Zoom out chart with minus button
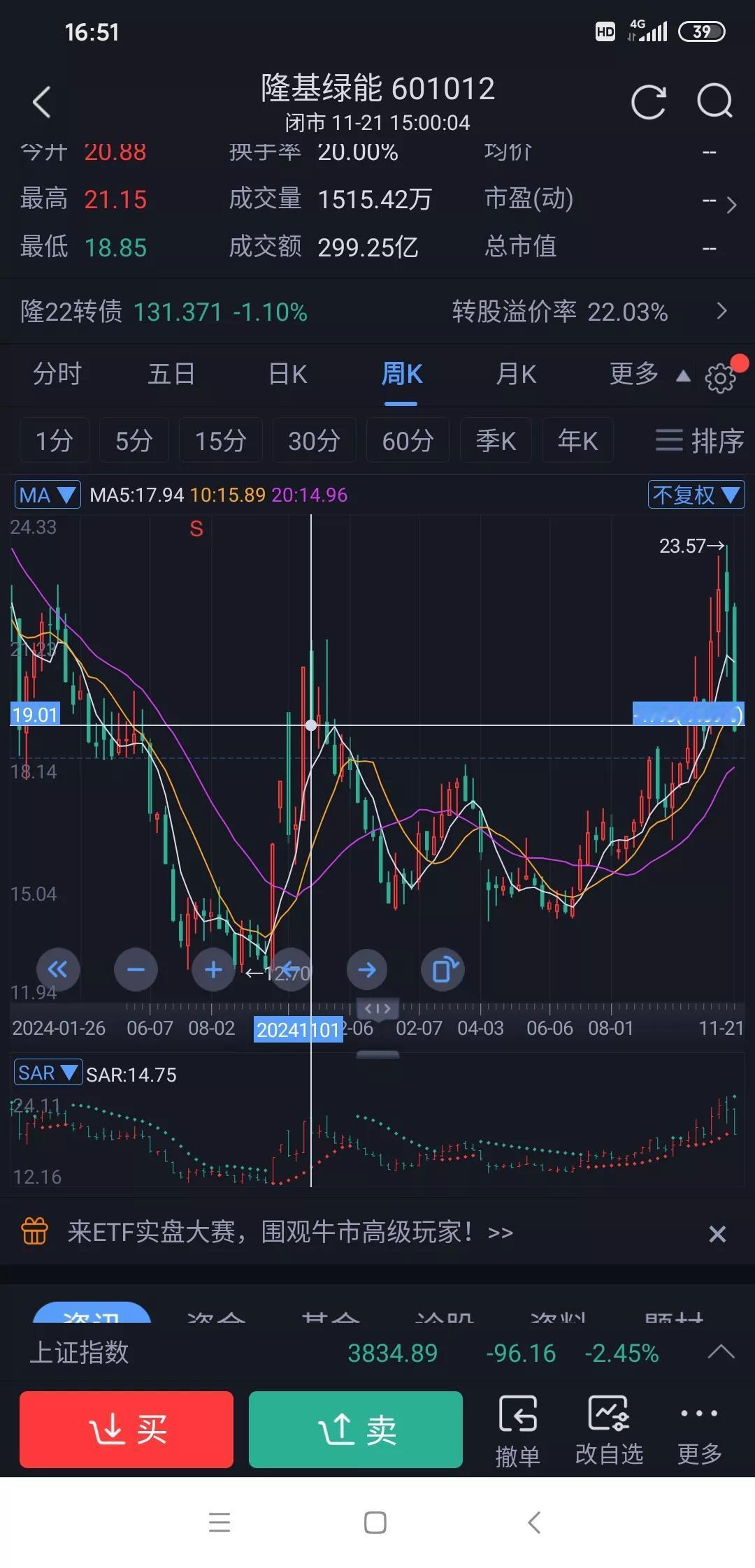This screenshot has width=755, height=1568. click(136, 969)
